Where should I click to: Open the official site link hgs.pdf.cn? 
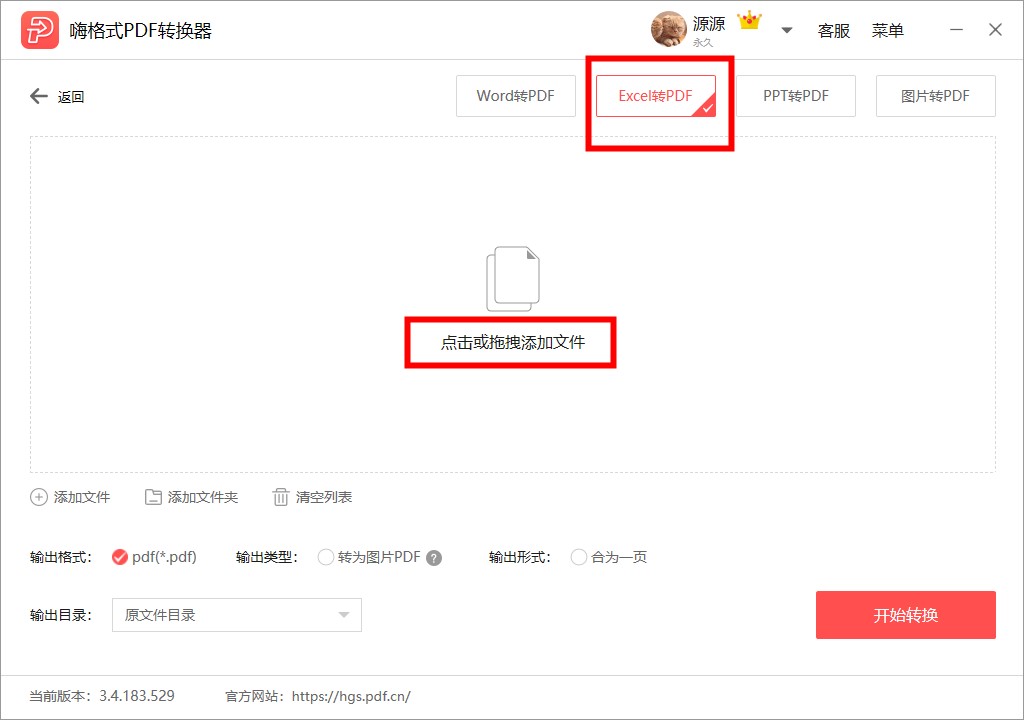pyautogui.click(x=351, y=696)
